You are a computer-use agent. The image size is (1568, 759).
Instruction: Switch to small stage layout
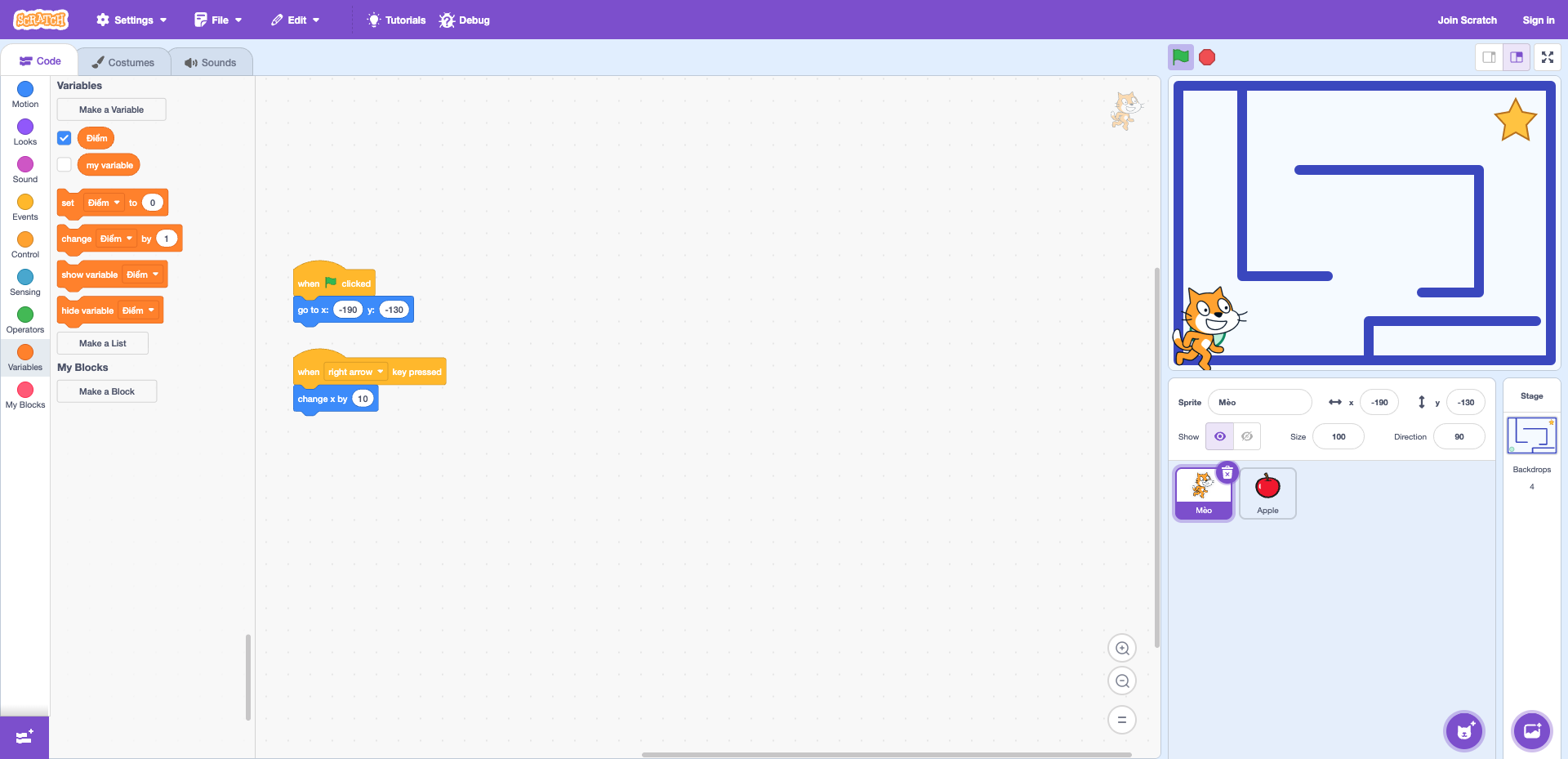point(1490,57)
